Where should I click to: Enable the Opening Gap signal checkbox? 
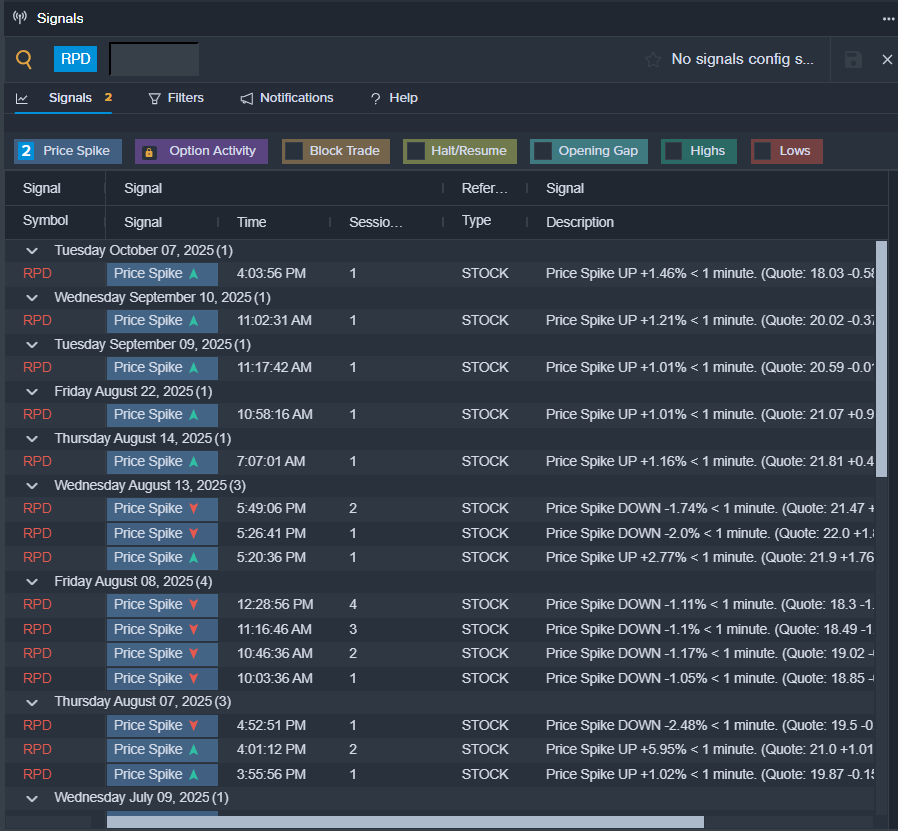tap(542, 151)
